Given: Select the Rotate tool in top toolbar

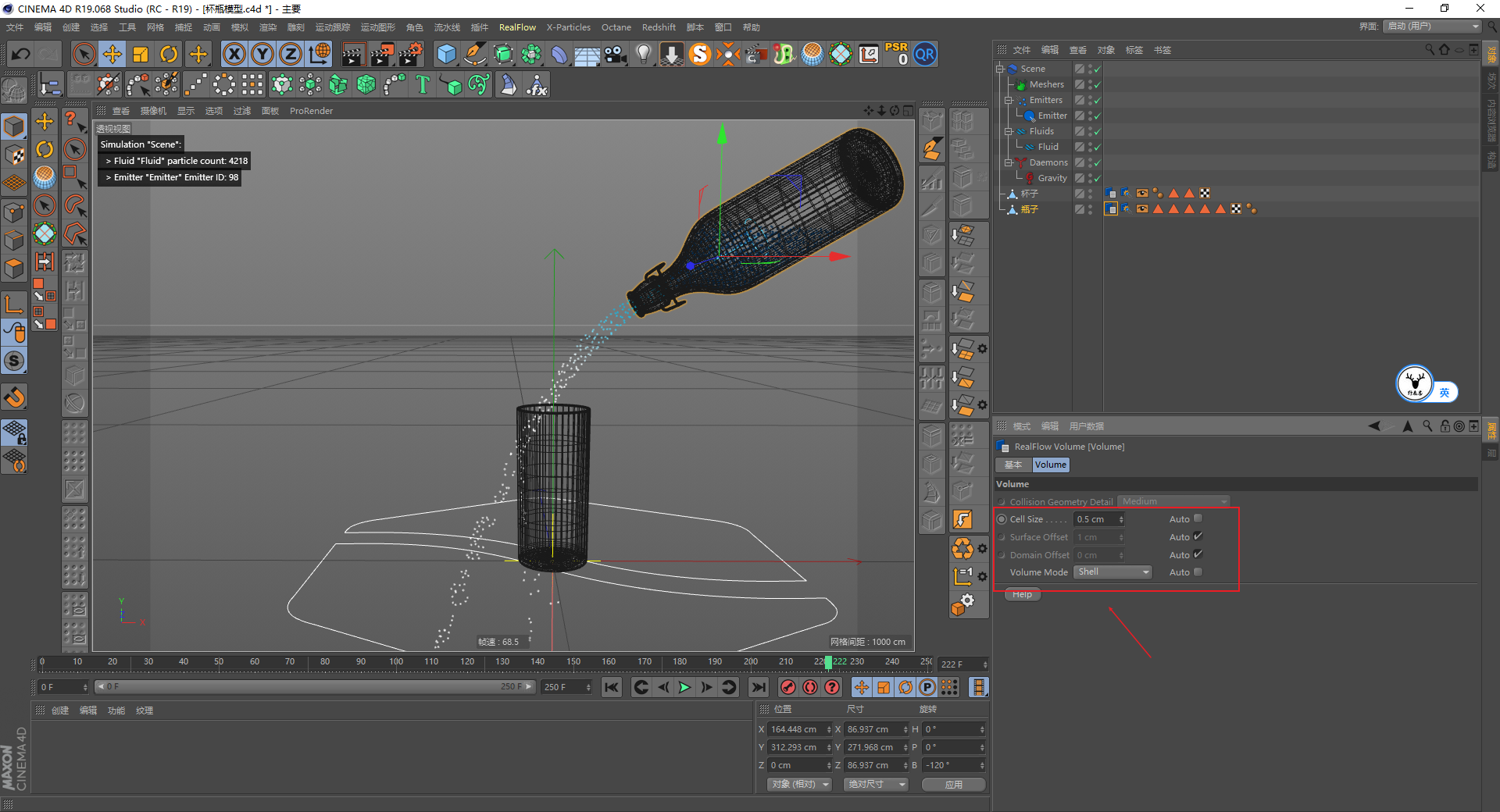Looking at the screenshot, I should click(169, 55).
